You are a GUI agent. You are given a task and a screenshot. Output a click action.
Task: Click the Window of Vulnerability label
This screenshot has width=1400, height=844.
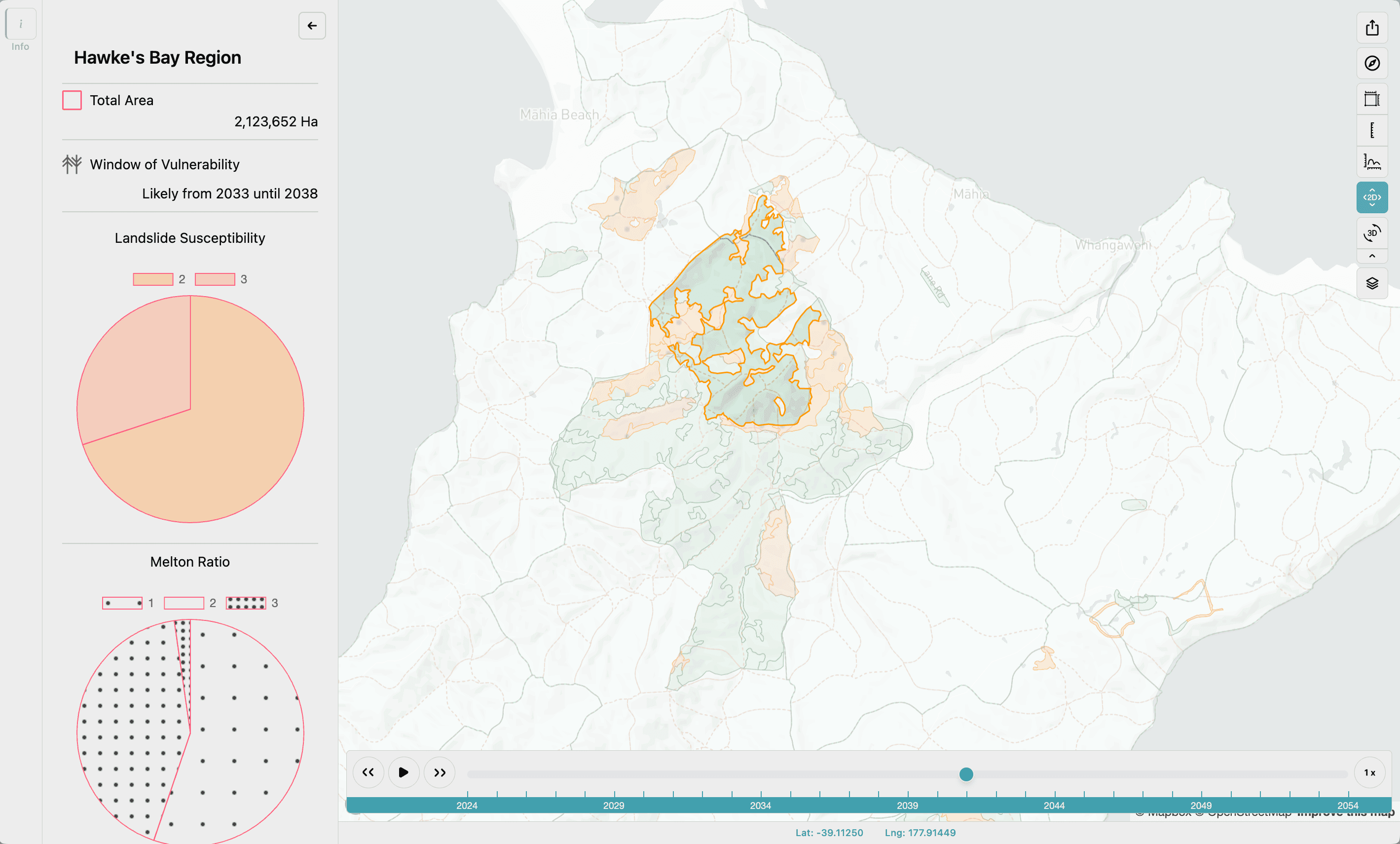(165, 165)
